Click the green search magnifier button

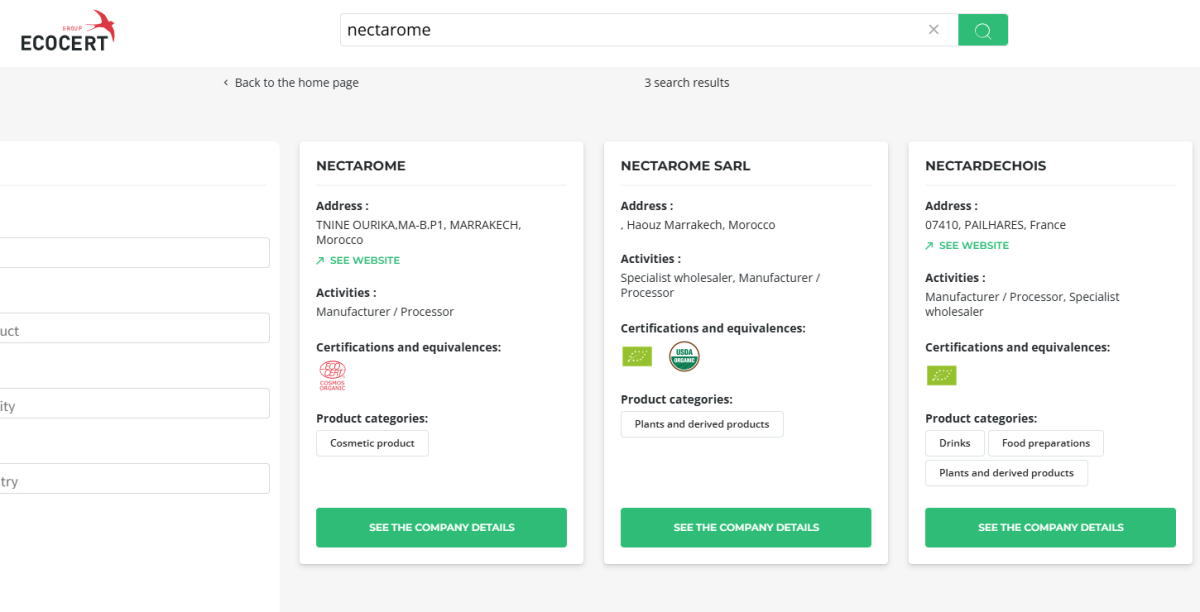coord(982,30)
